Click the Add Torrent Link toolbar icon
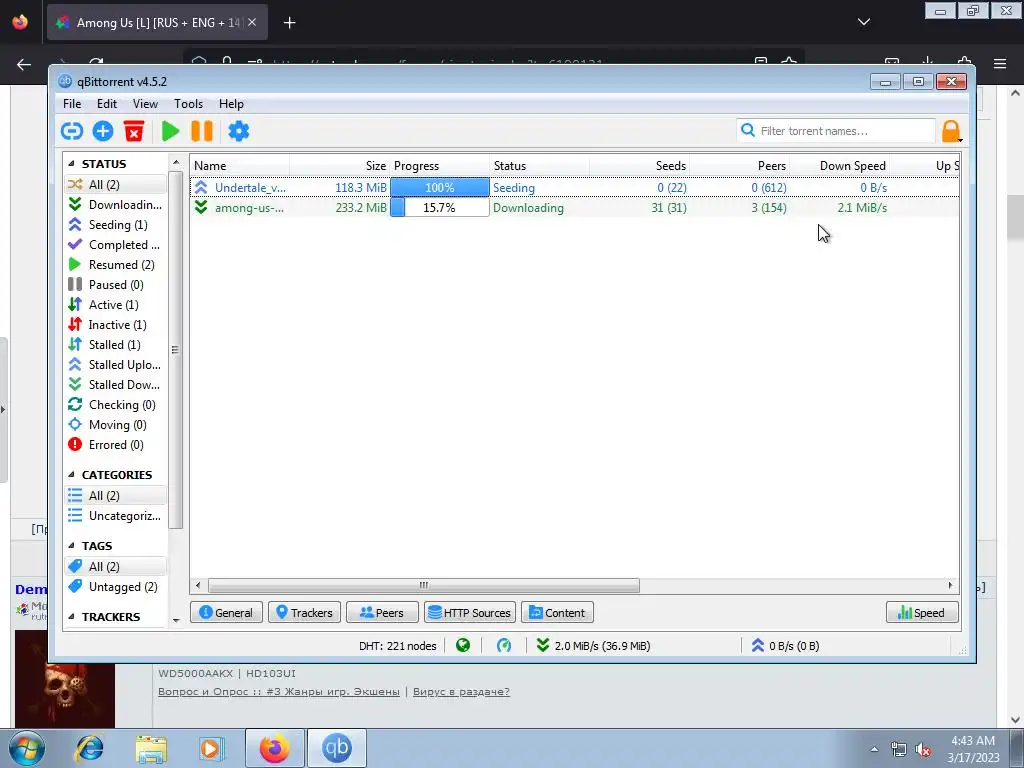 [72, 131]
